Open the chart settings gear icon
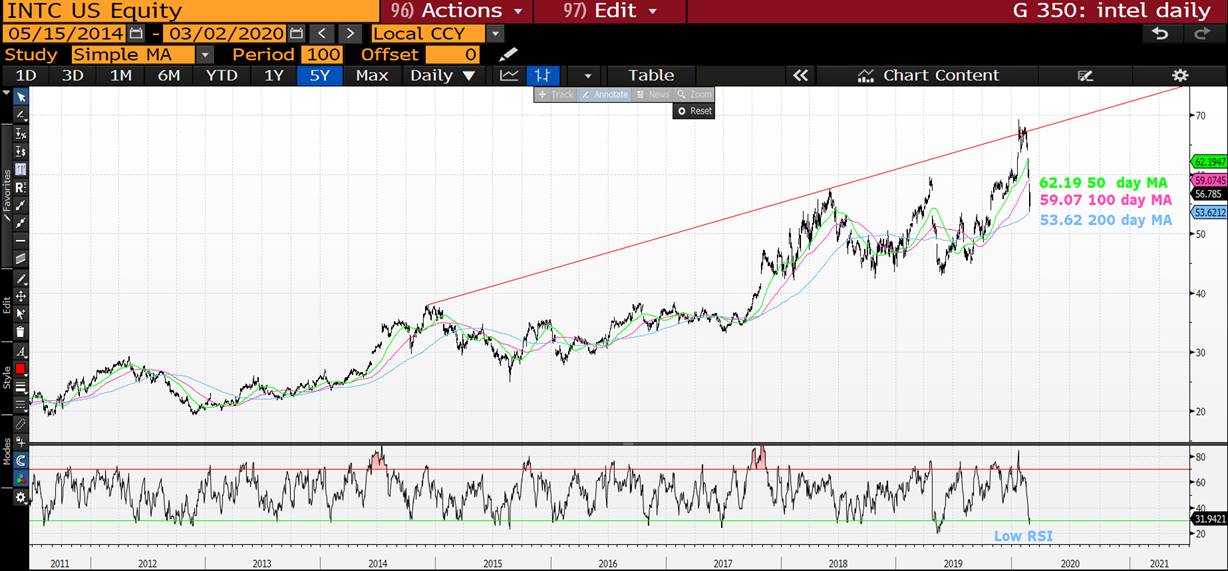 (1180, 75)
